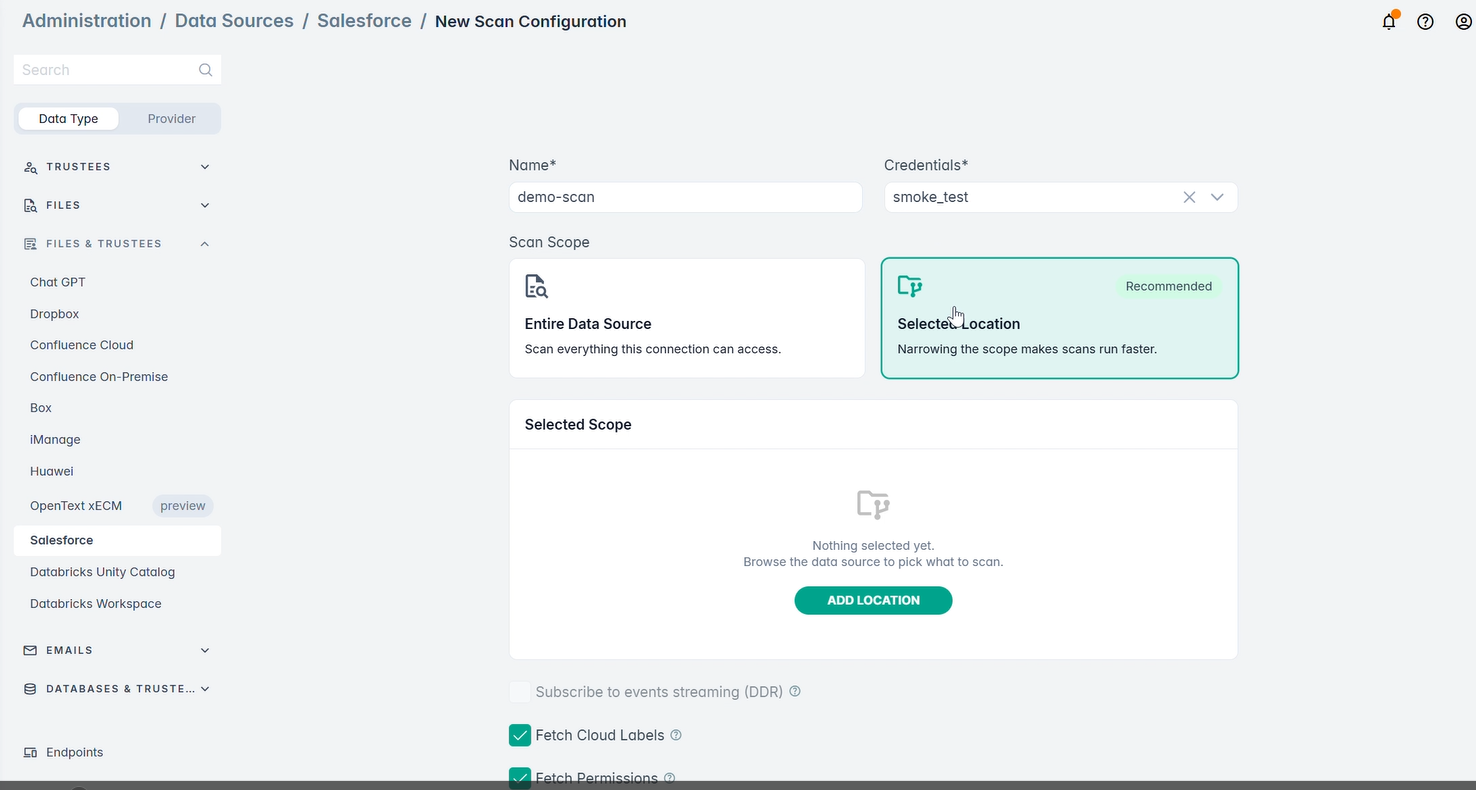Screen dimensions: 1476x790
Task: Open the help question mark icon
Action: pyautogui.click(x=1425, y=22)
